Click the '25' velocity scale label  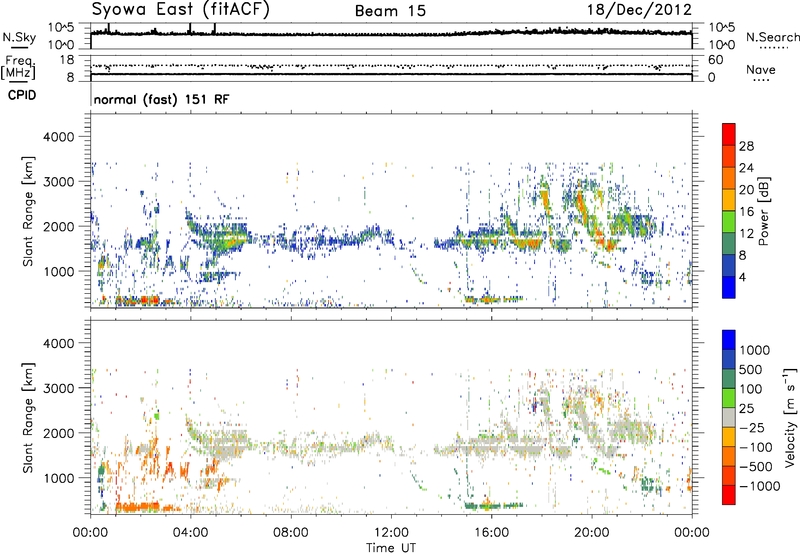coord(747,409)
